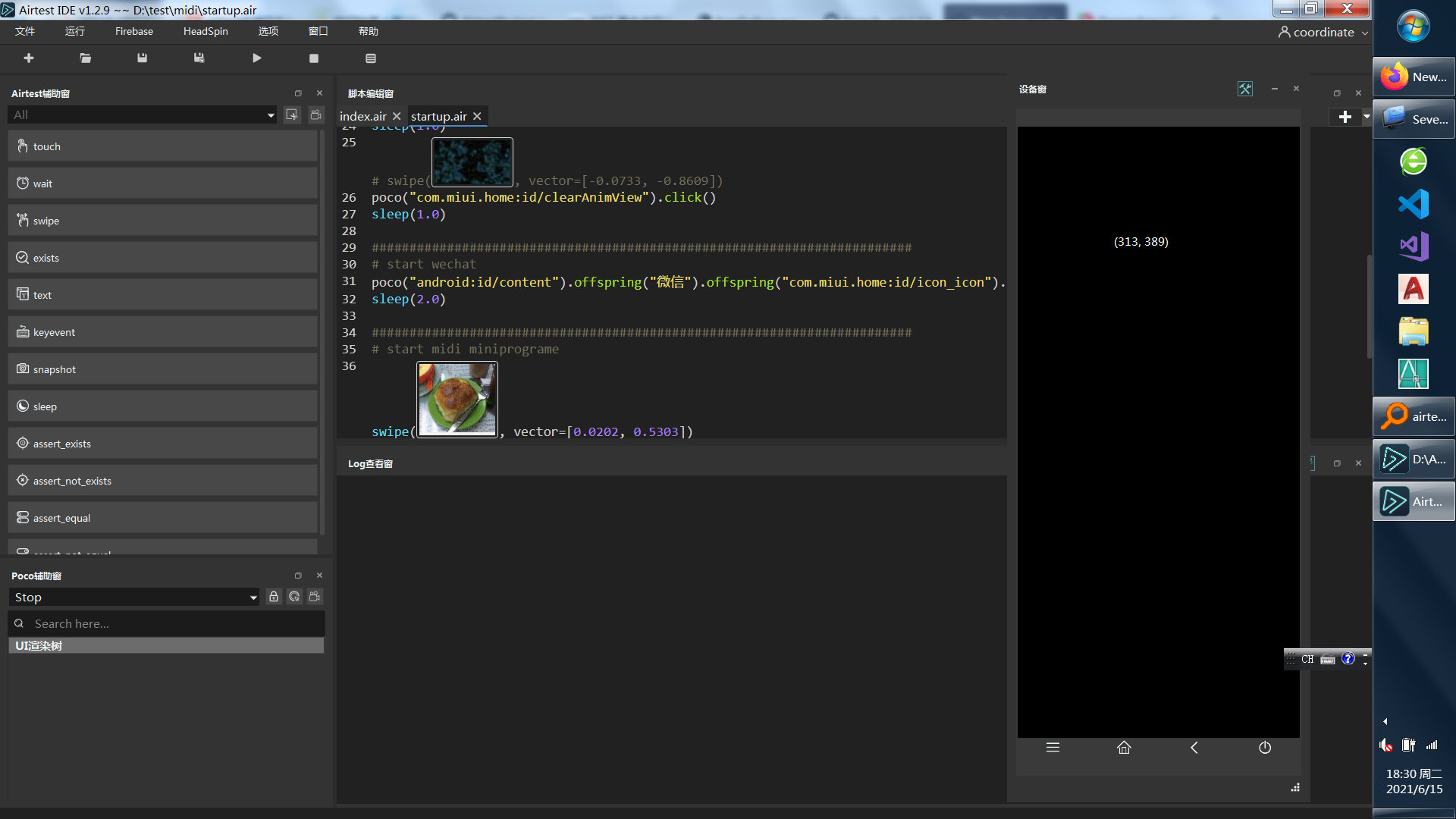Tap the device menu button
This screenshot has height=819, width=1456.
(1053, 748)
